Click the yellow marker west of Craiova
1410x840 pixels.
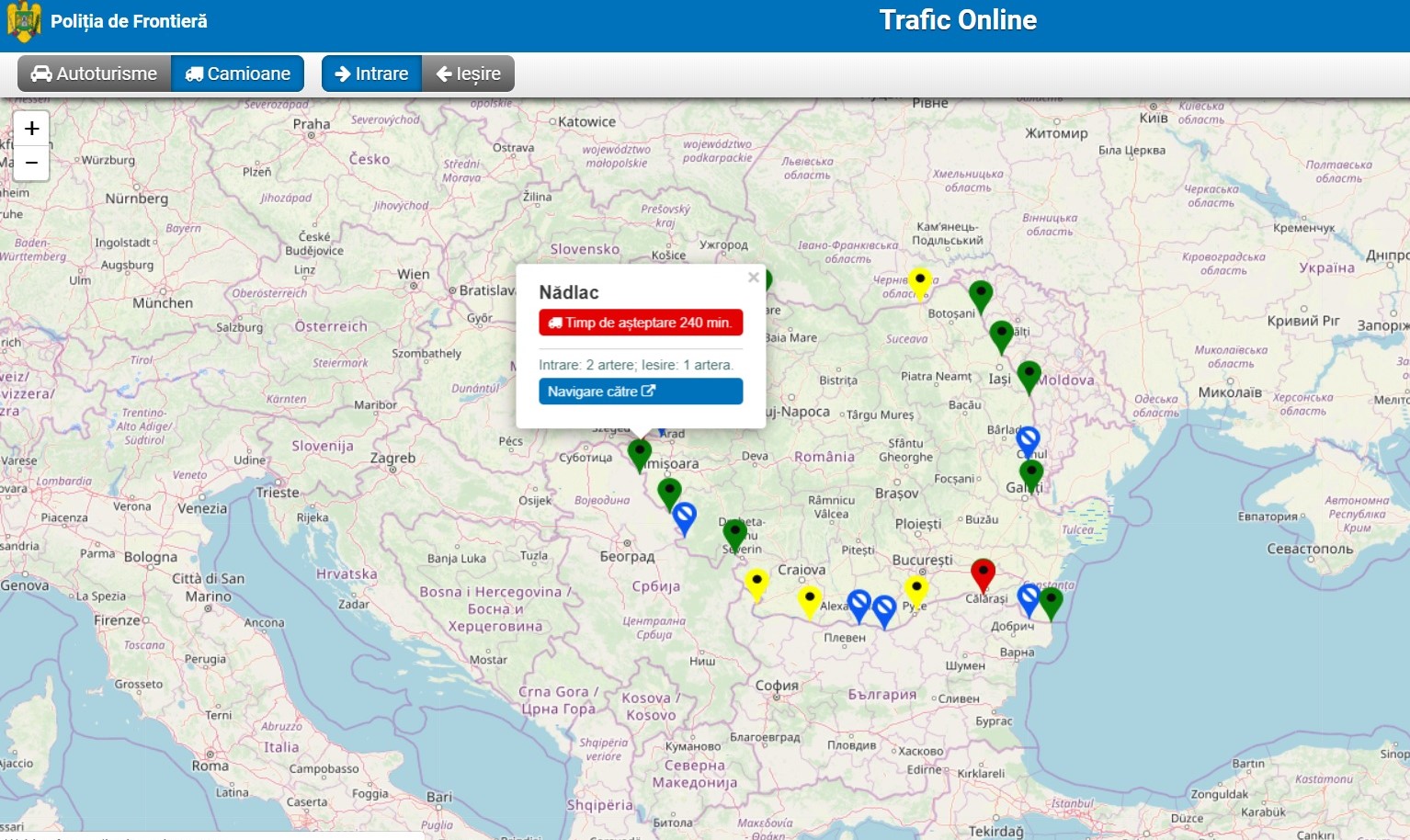click(756, 583)
